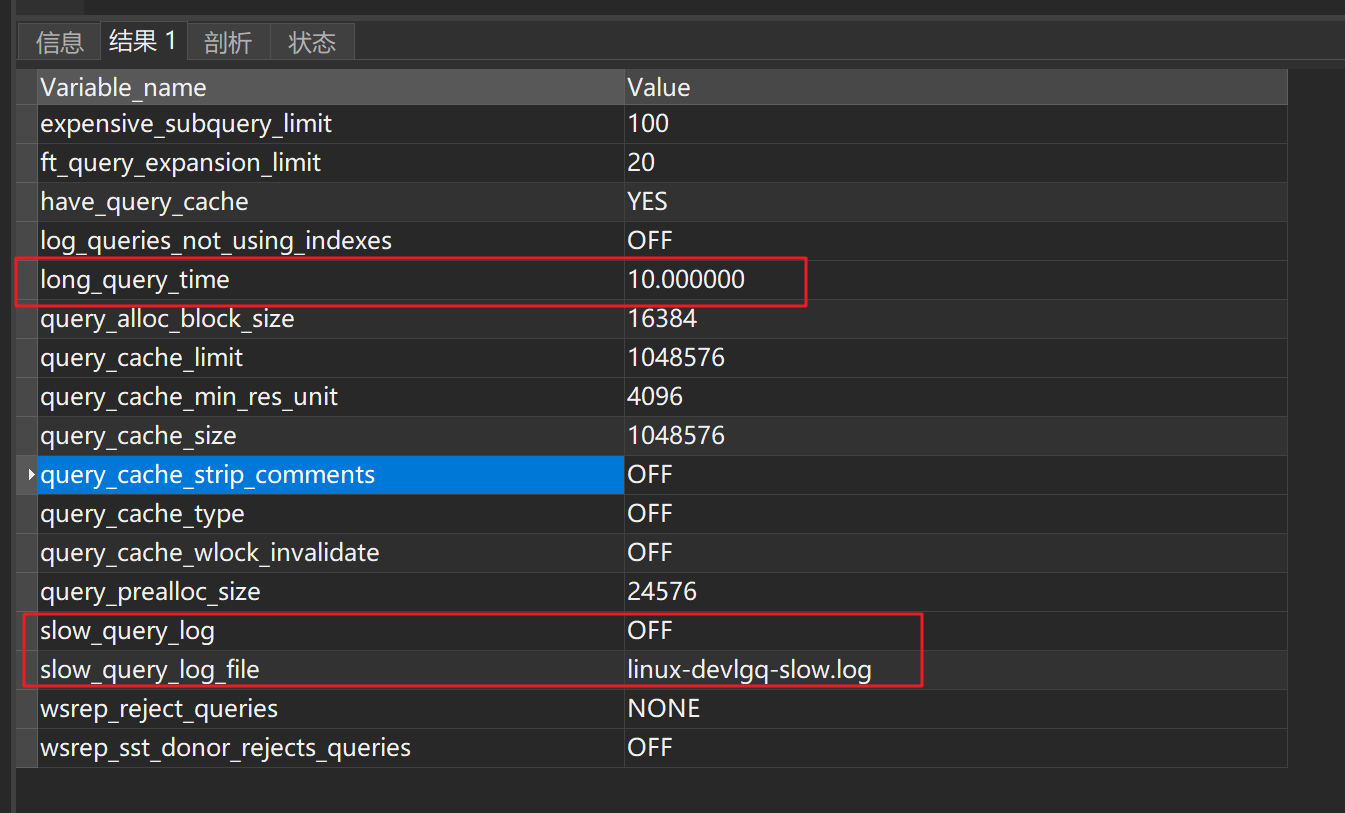Select highlighted query_cache_strip_comments cell

click(331, 475)
